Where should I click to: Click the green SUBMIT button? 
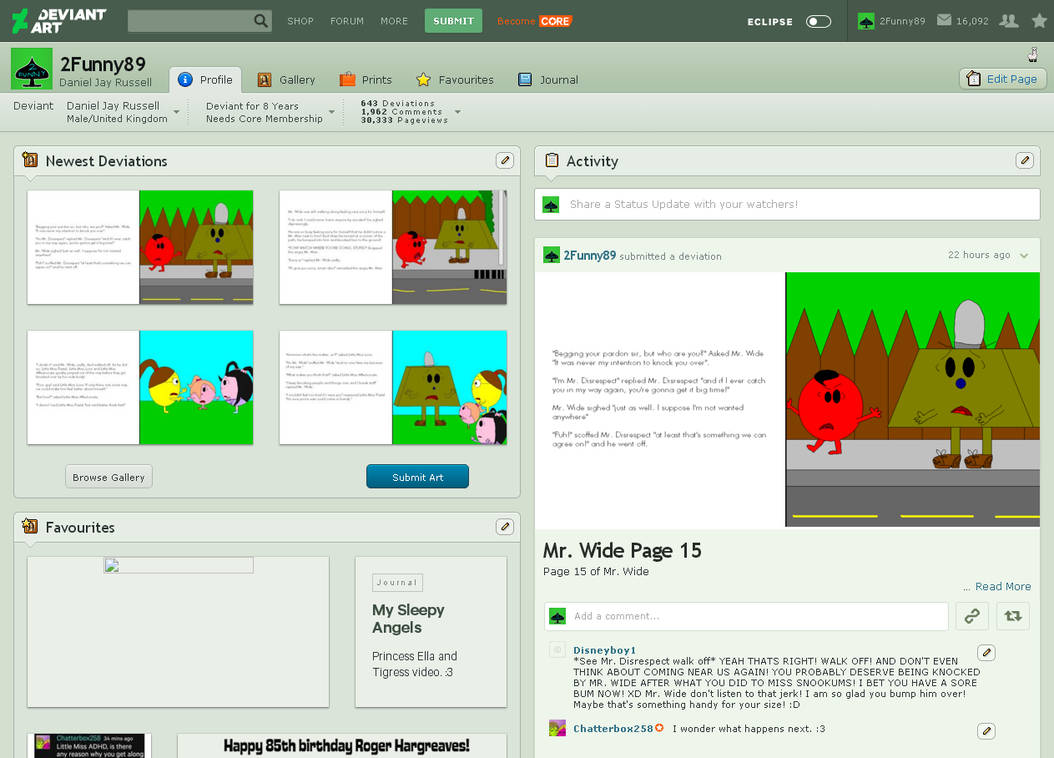click(453, 21)
